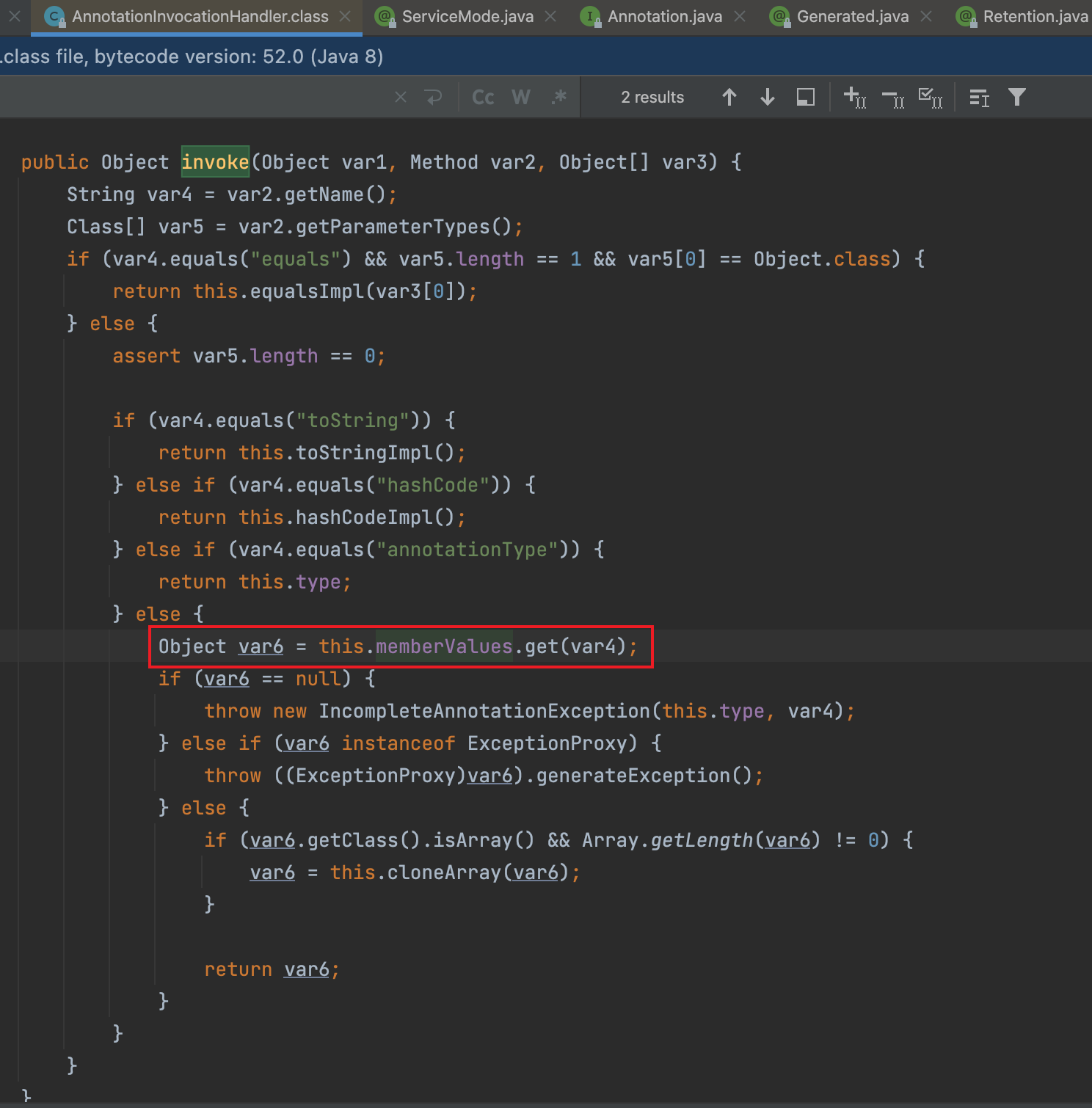The image size is (1092, 1108).
Task: Click the highlighted memberValues field
Action: [x=444, y=646]
